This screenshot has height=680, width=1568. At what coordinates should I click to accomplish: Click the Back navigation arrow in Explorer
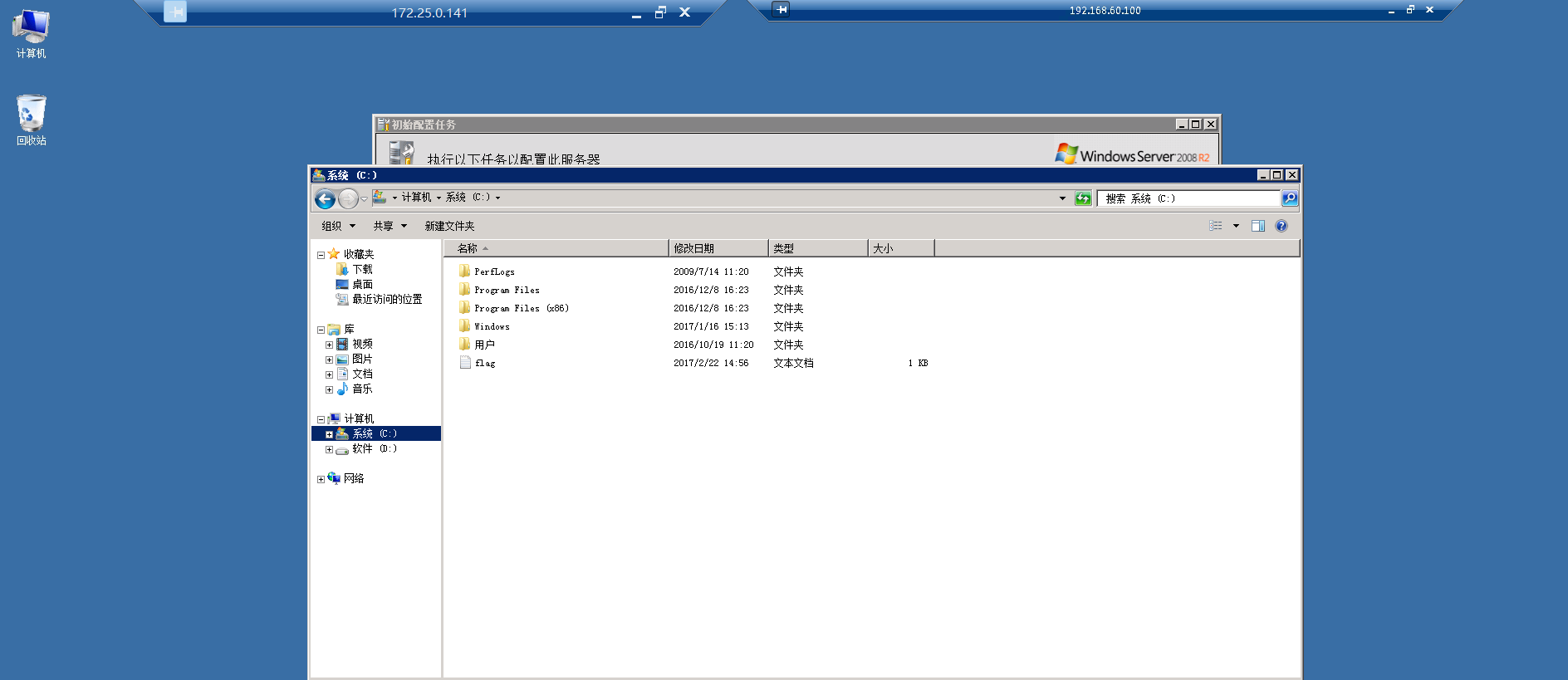pyautogui.click(x=325, y=198)
